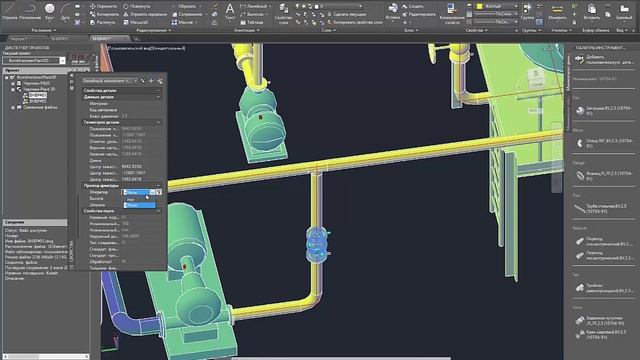Add a new drawing tab with plus

(x=137, y=39)
